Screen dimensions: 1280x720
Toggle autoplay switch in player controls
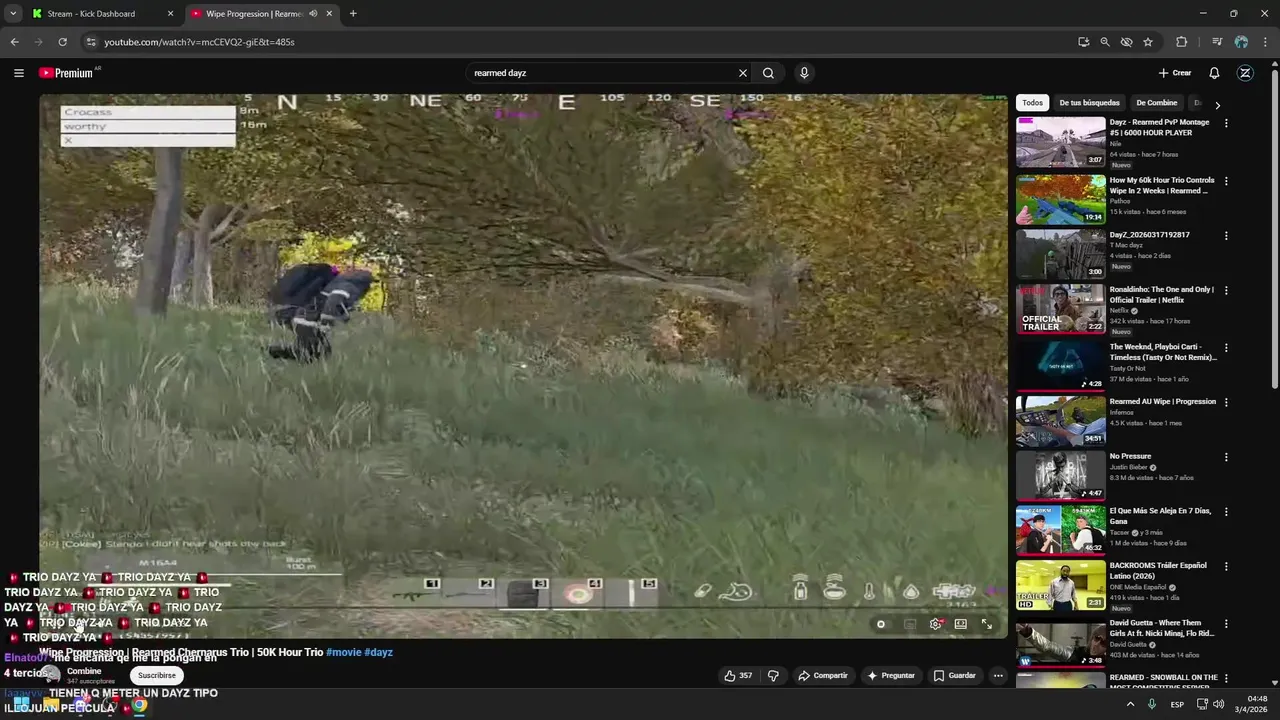[x=881, y=624]
